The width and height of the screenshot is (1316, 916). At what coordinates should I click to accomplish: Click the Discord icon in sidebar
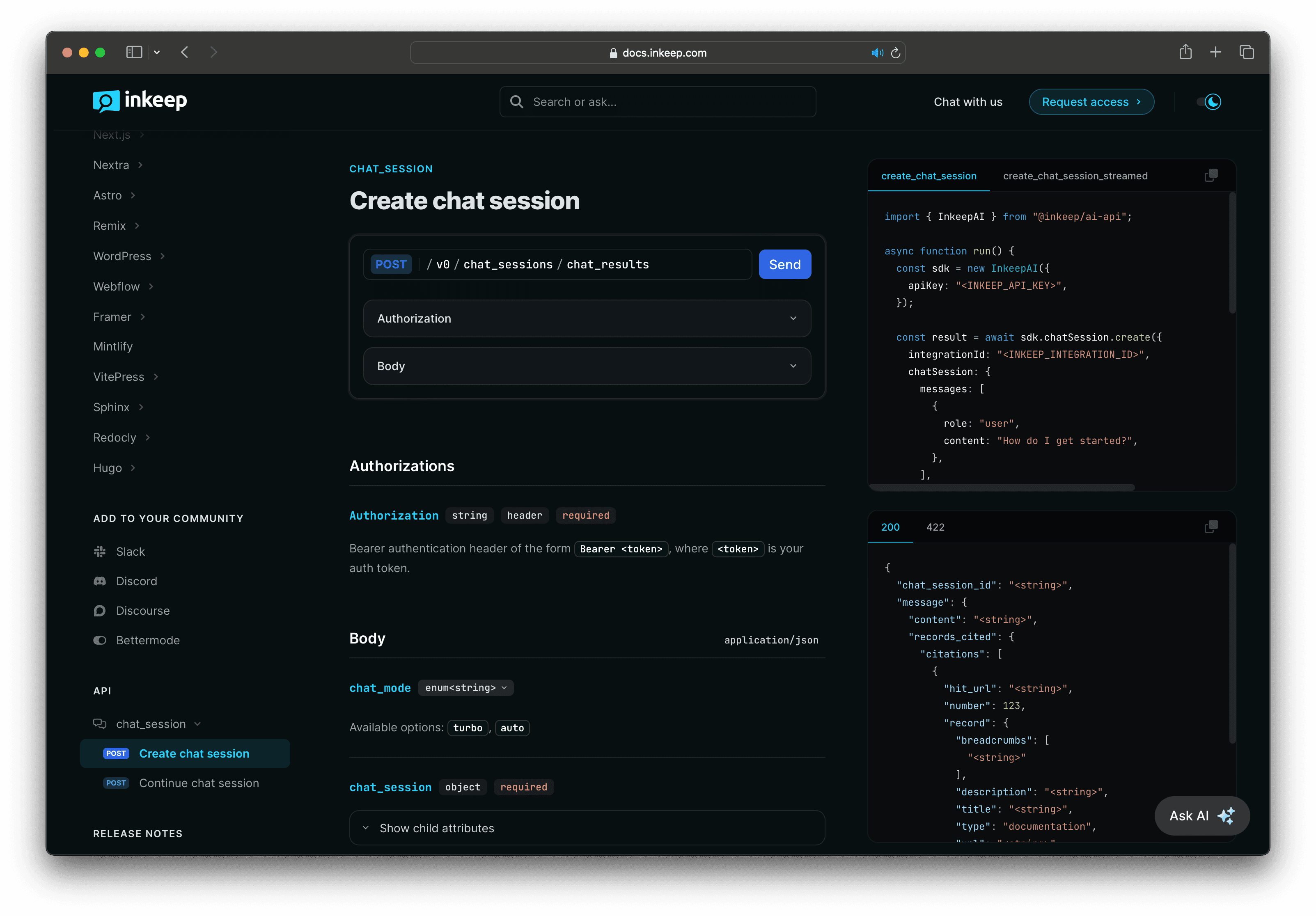pyautogui.click(x=100, y=581)
